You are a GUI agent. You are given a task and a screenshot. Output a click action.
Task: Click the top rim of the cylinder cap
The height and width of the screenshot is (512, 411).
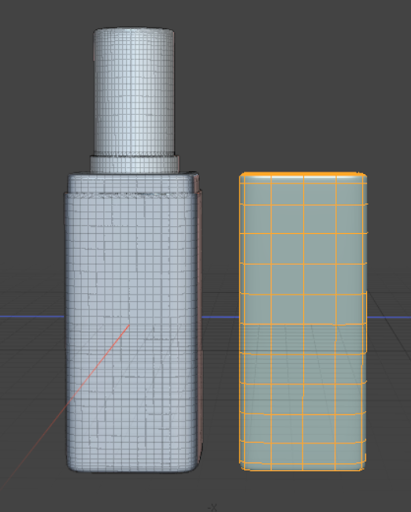pos(133,30)
